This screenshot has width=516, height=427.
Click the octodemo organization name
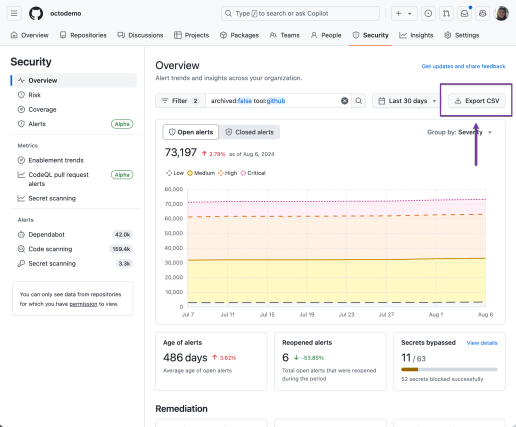(66, 14)
